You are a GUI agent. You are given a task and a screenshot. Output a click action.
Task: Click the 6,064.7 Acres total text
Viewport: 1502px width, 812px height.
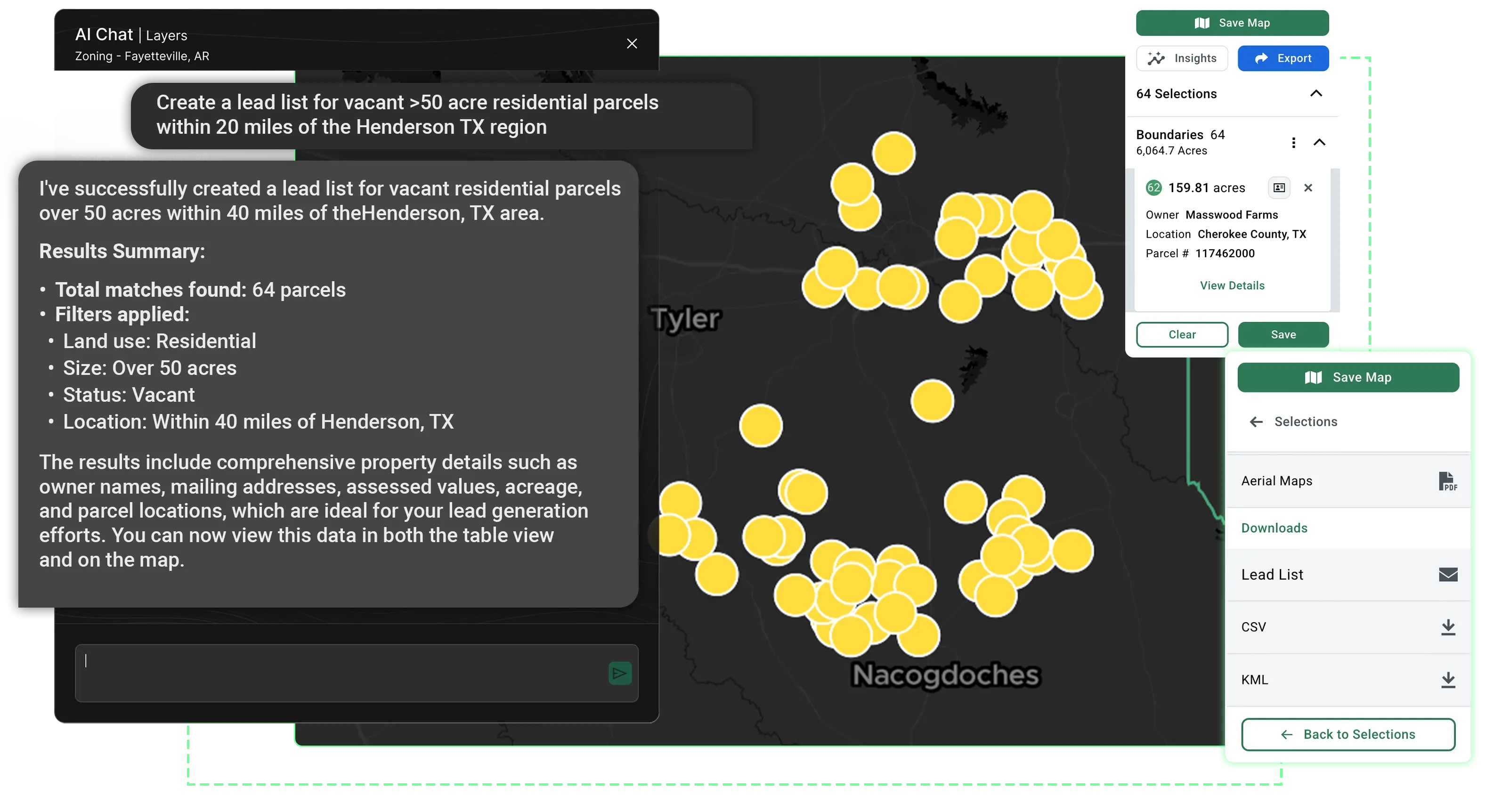coord(1171,150)
